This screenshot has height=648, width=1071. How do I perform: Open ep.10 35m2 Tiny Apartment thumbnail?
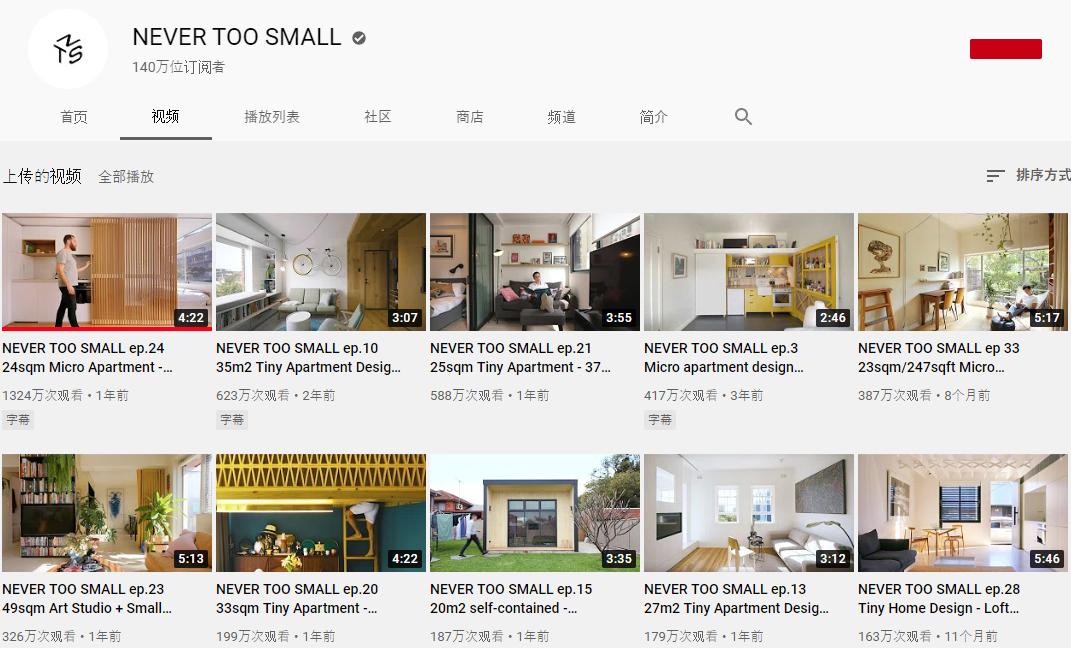pyautogui.click(x=320, y=272)
